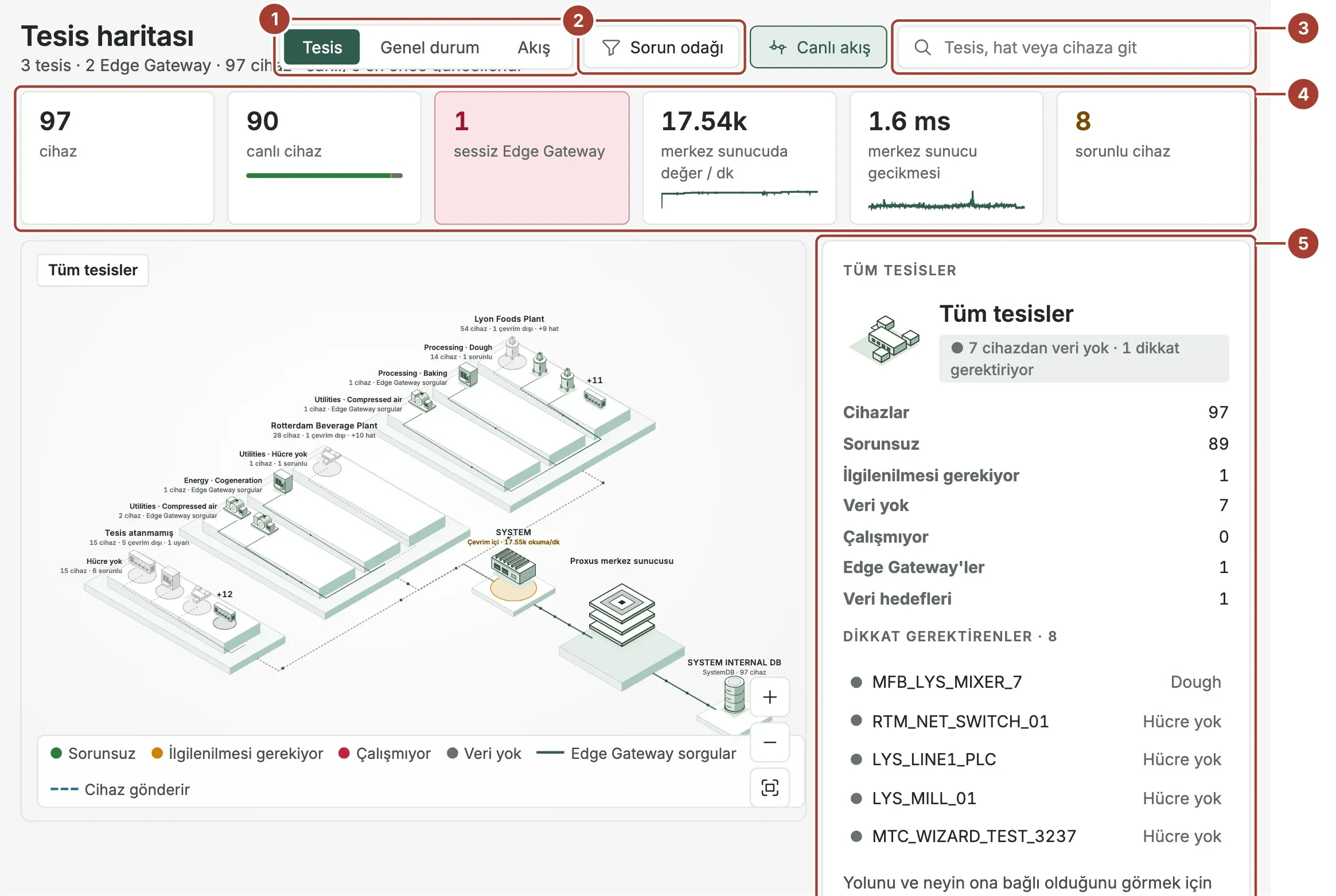Open LYS_LINE1_PLC in attention list
The image size is (1336, 896).
coord(1035,759)
